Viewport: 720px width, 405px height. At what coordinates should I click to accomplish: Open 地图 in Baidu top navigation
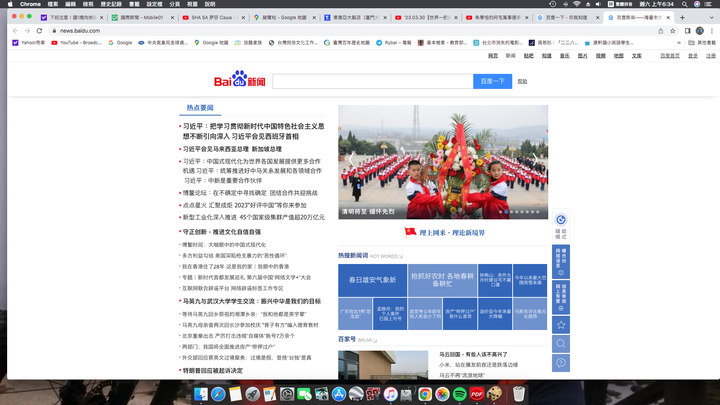coord(619,56)
